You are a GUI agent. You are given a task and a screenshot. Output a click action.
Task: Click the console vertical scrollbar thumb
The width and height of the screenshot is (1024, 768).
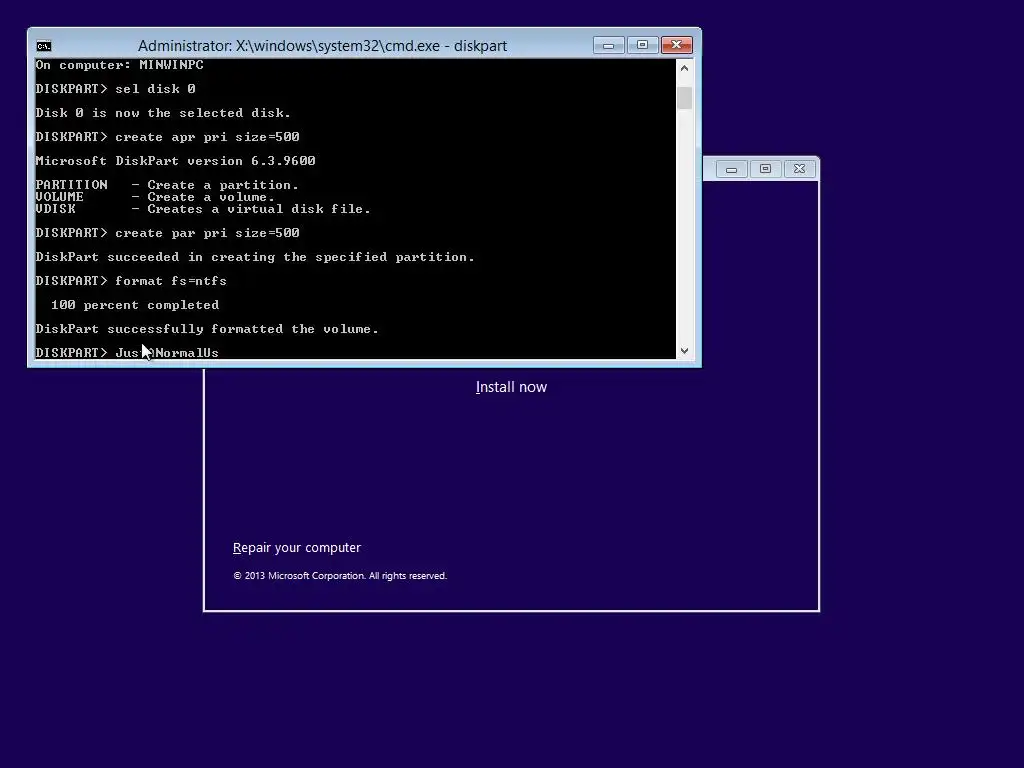[x=684, y=98]
